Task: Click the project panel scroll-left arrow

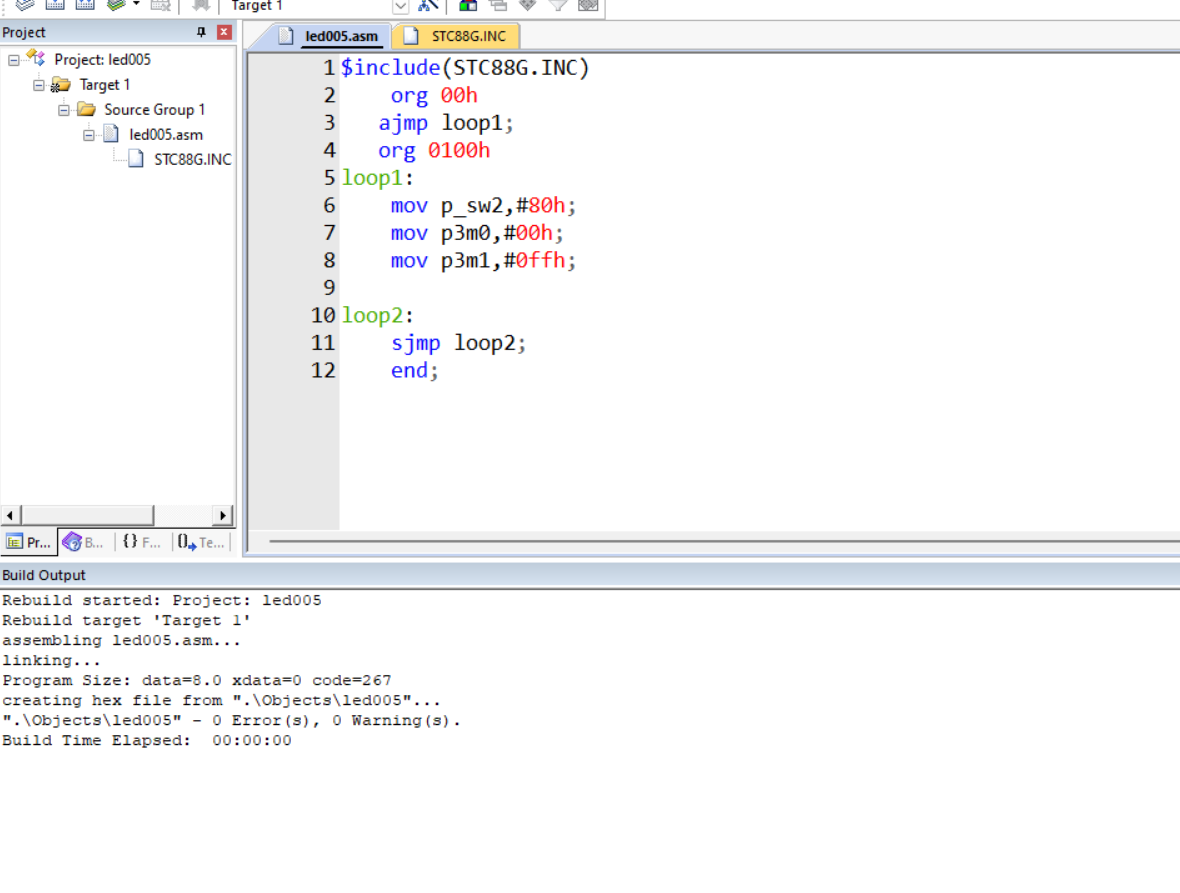Action: point(10,515)
